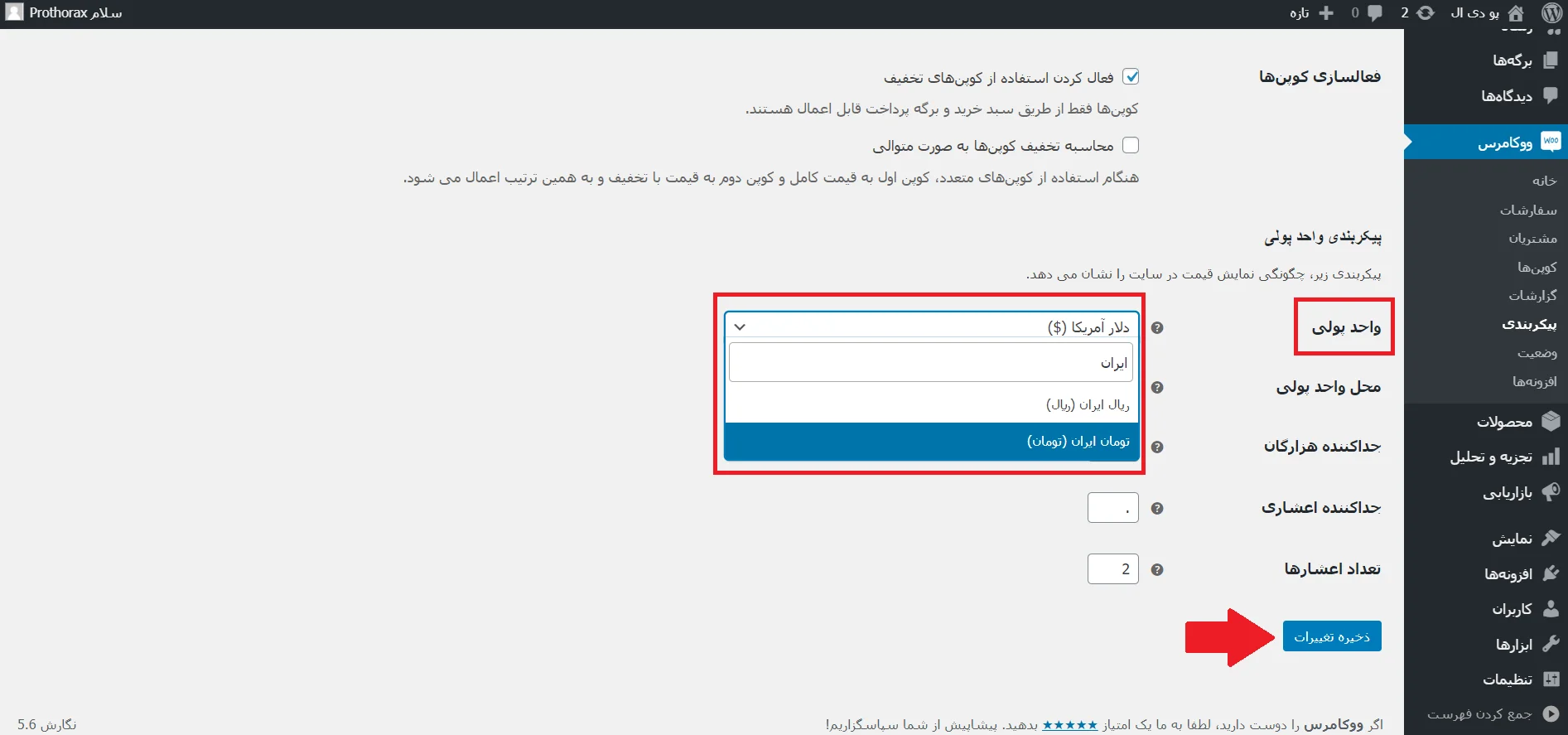Go to خانه under WooCommerce
1568x735 pixels.
(1544, 181)
